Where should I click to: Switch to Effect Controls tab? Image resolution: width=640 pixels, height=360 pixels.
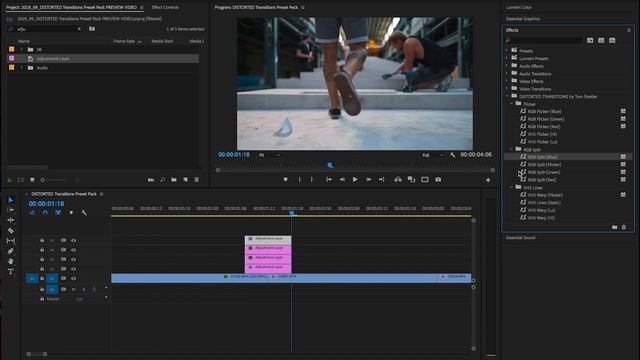[165, 7]
